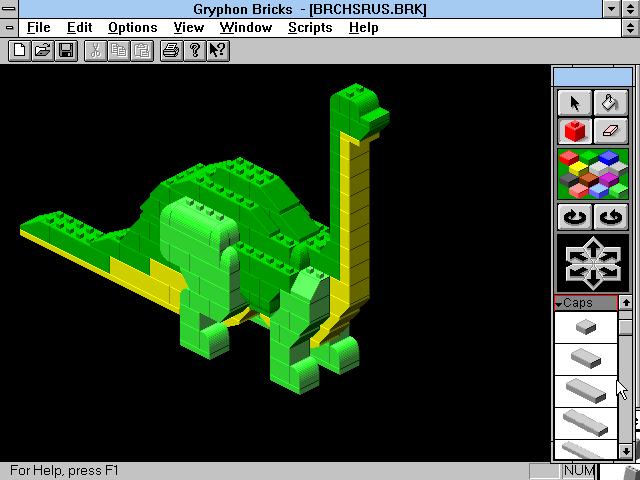Open the Window menu
This screenshot has width=640, height=480.
coord(246,28)
